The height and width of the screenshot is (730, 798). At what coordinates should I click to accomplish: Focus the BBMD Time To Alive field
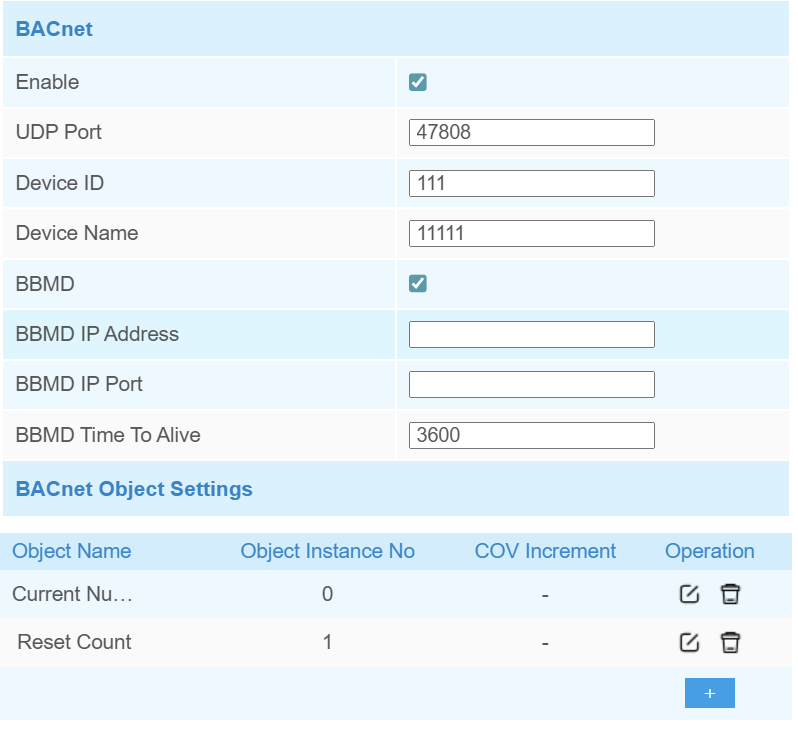531,435
